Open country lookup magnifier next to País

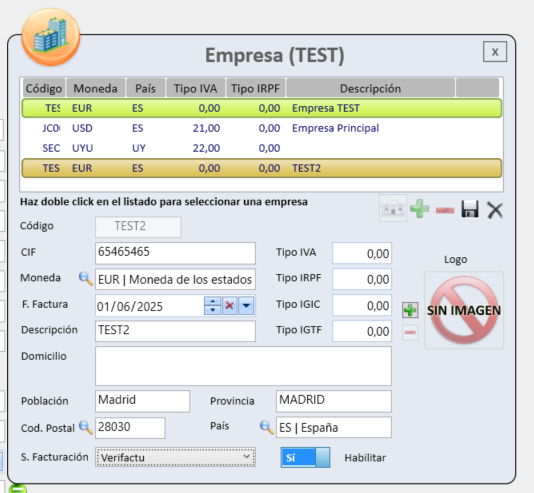coord(267,427)
